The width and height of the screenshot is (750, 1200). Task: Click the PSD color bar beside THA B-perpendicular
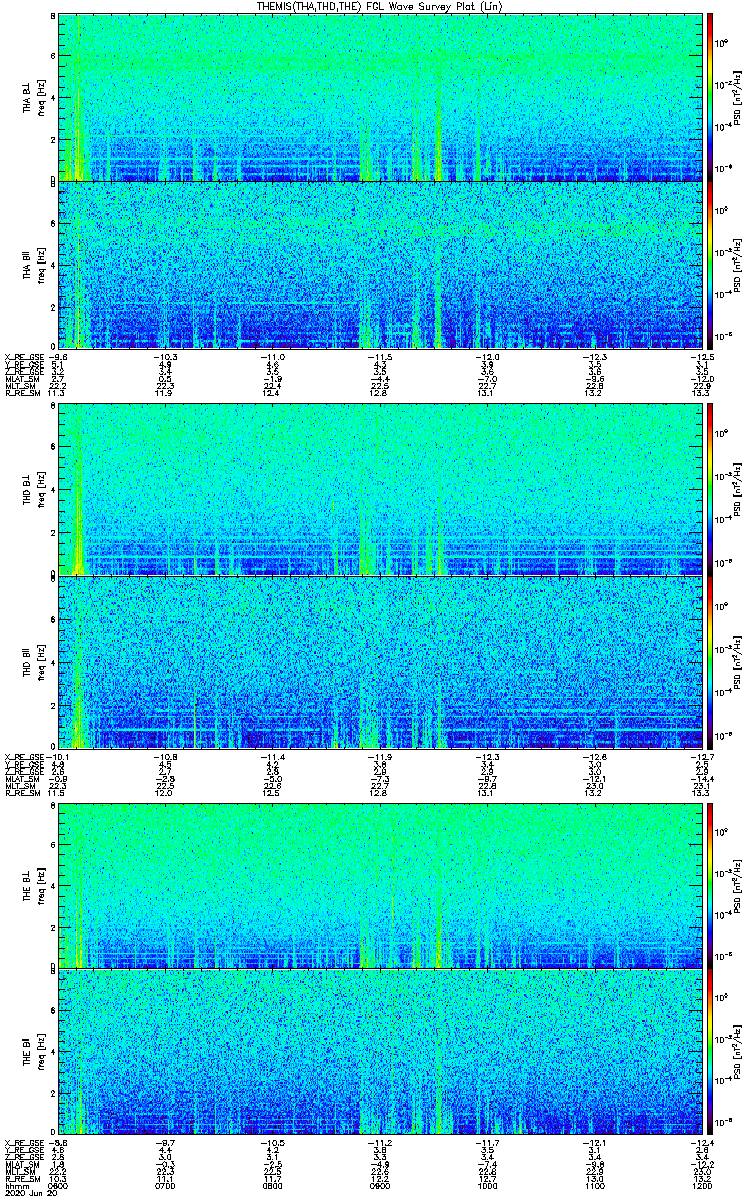click(x=710, y=97)
